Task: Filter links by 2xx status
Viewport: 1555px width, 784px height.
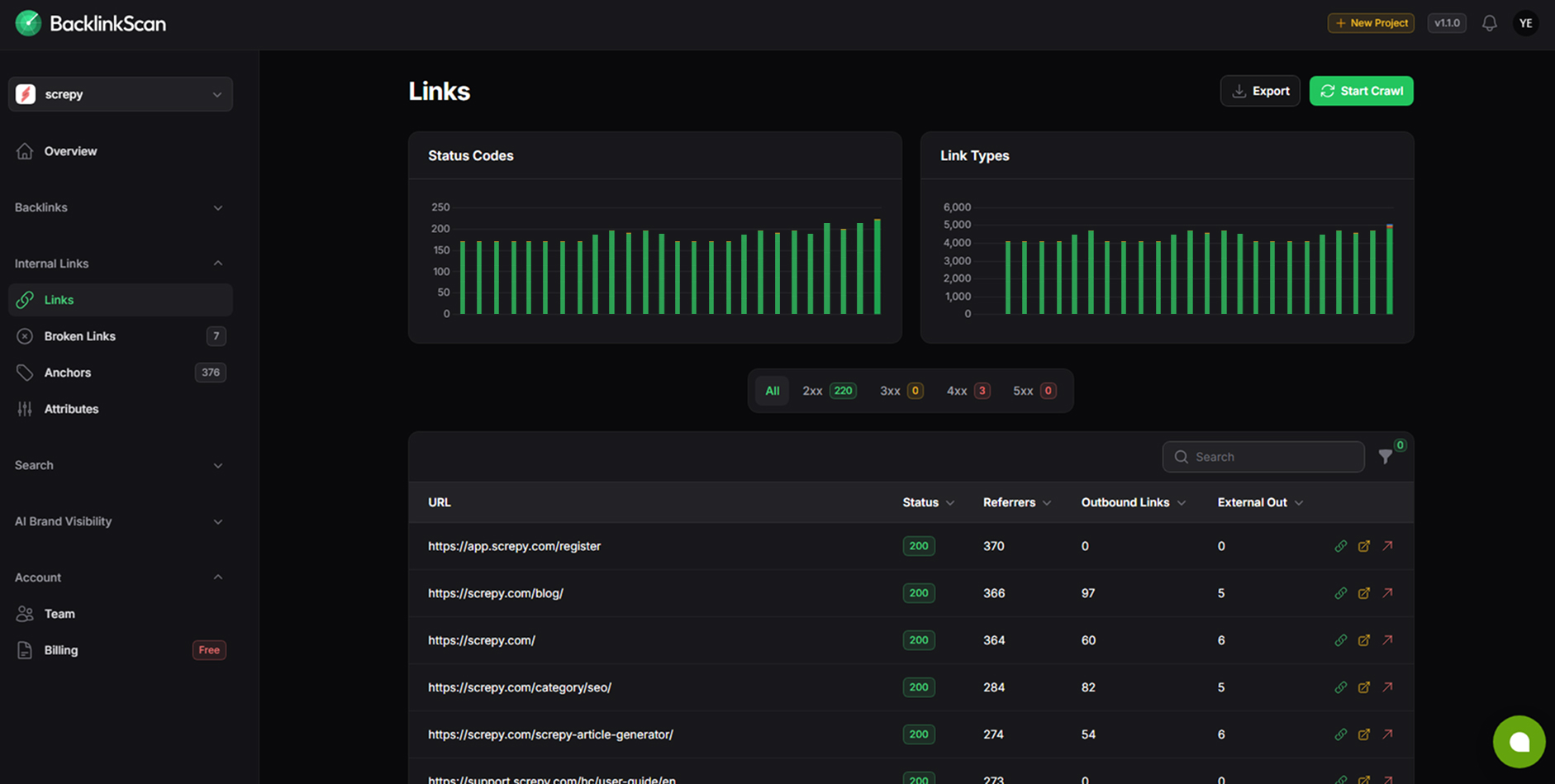Action: [x=829, y=391]
